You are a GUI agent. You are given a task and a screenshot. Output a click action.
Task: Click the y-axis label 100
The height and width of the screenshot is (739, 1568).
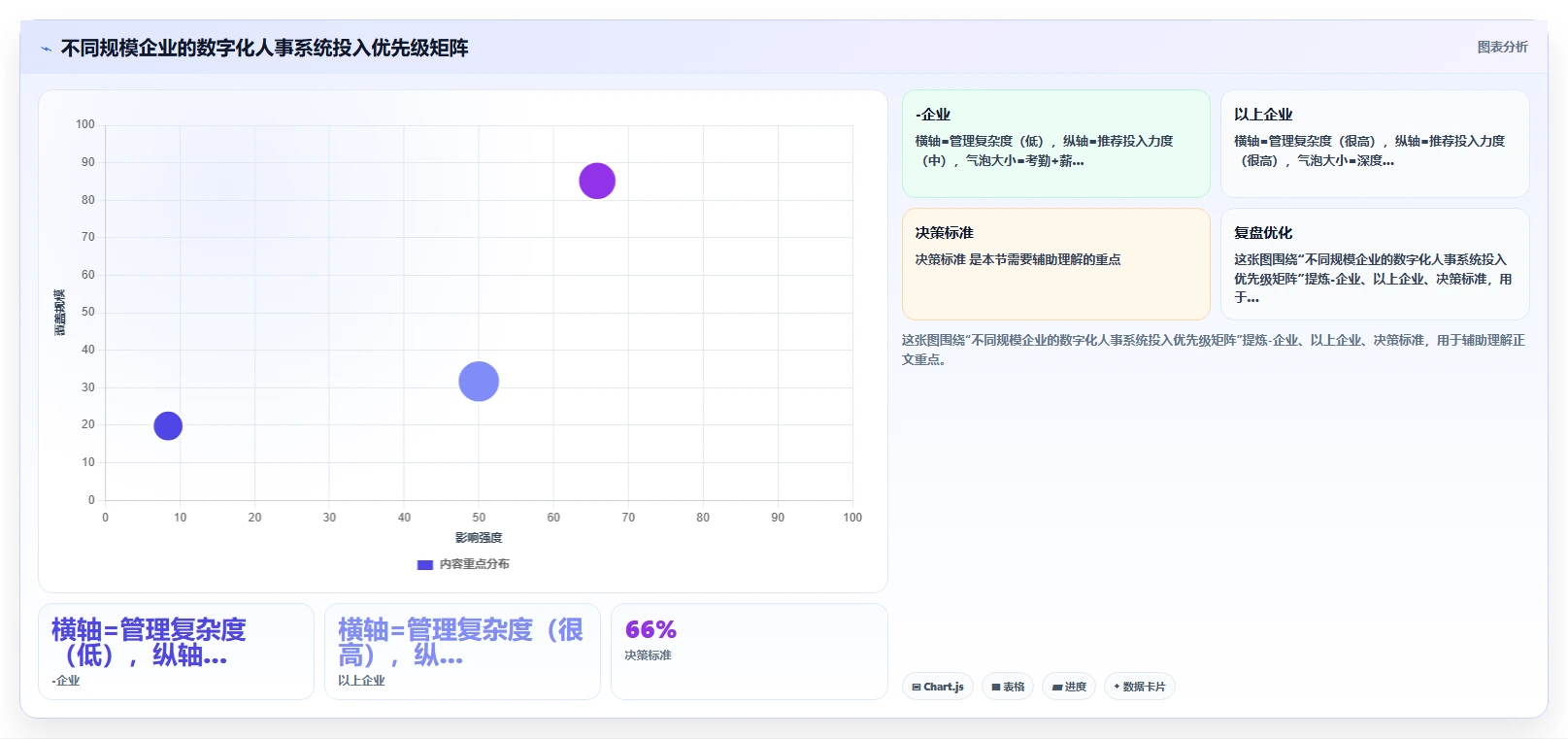tap(85, 124)
